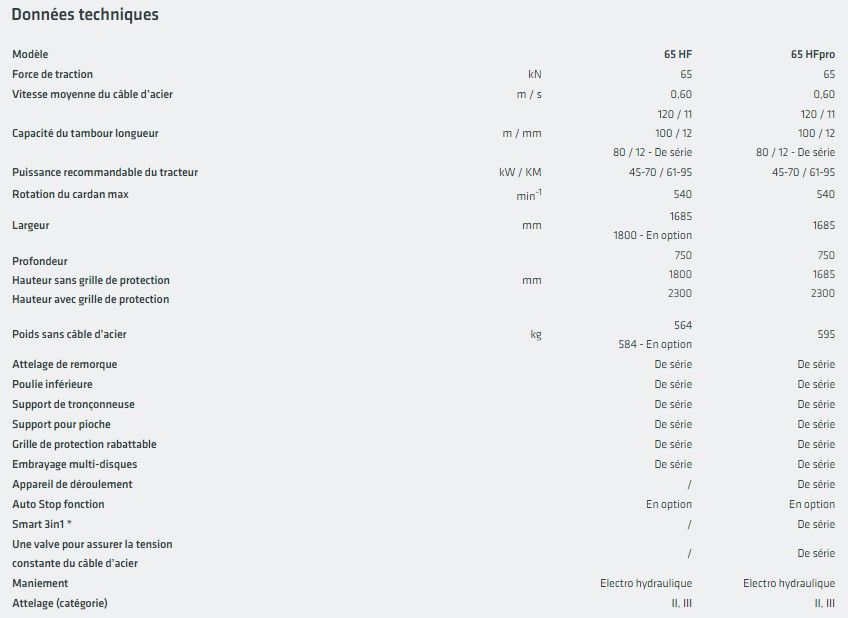Image resolution: width=848 pixels, height=618 pixels.
Task: Click the "584 - En option" weight value
Action: pyautogui.click(x=655, y=345)
